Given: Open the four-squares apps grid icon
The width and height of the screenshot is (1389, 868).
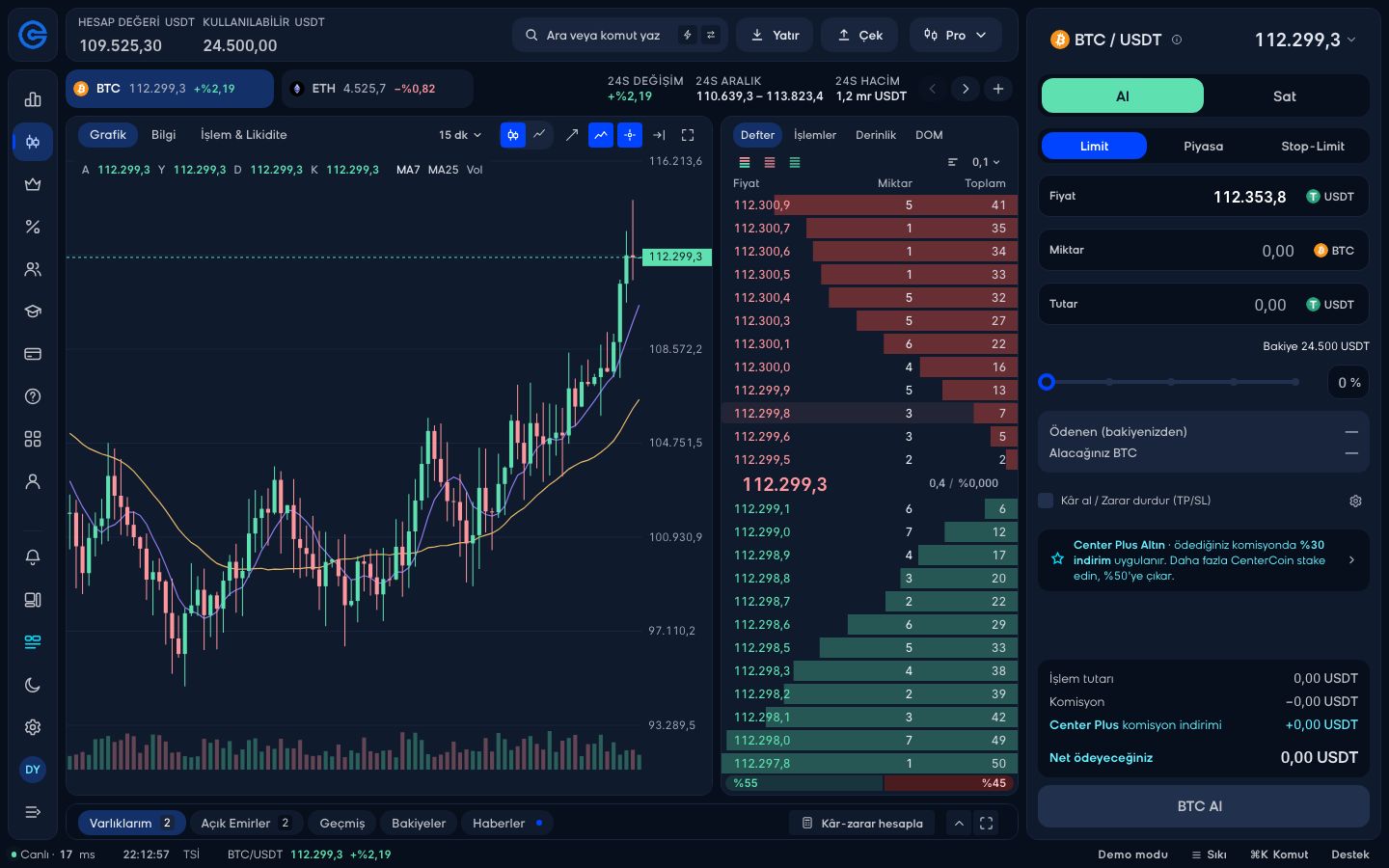Looking at the screenshot, I should (33, 439).
